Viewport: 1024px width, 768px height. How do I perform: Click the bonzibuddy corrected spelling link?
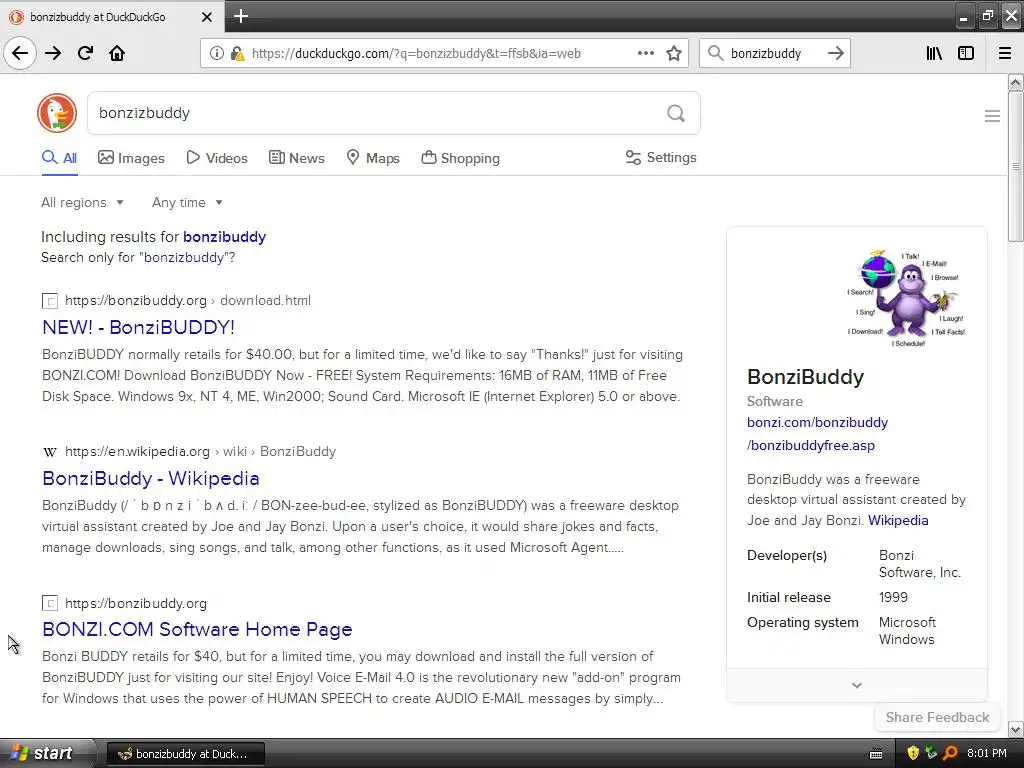point(224,236)
